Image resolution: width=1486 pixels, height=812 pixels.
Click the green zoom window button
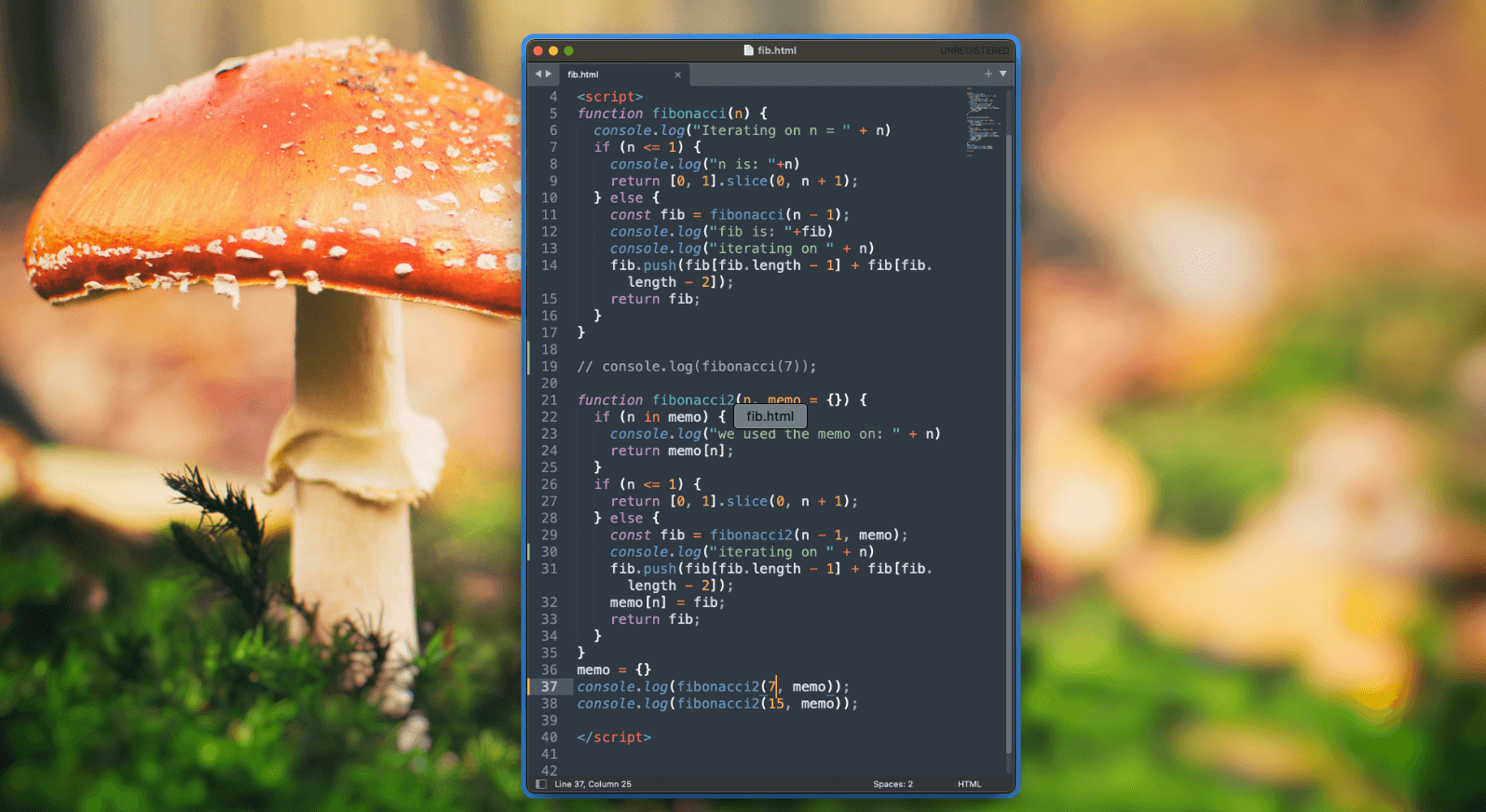(568, 50)
